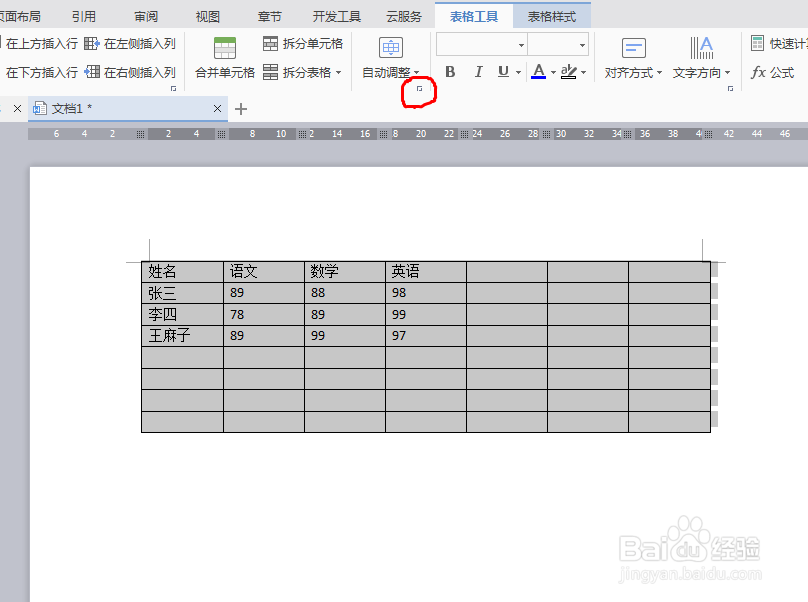808x602 pixels.
Task: Open the circled AutoFit dropdown arrow
Action: pos(419,90)
